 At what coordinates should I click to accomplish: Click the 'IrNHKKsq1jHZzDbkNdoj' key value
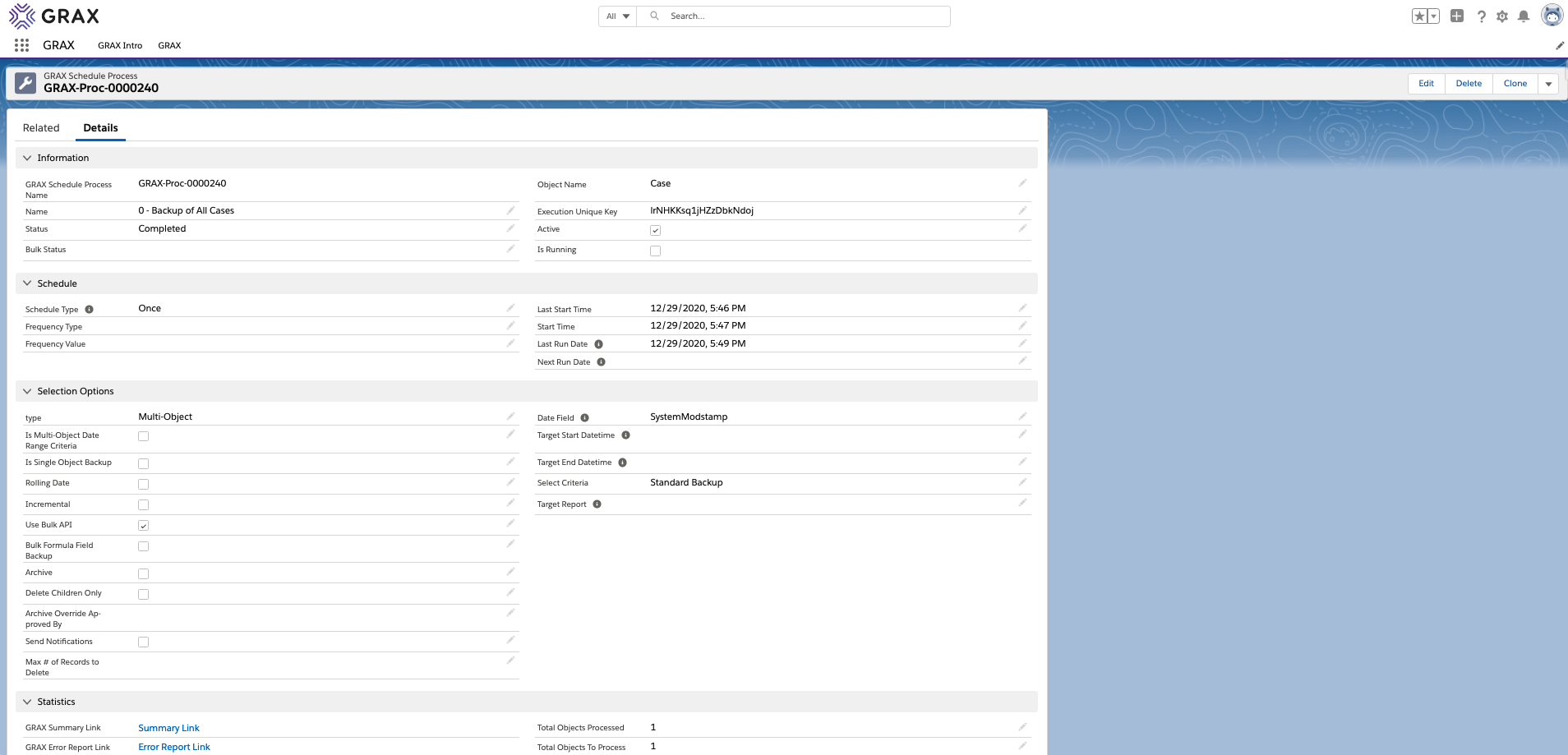click(702, 210)
